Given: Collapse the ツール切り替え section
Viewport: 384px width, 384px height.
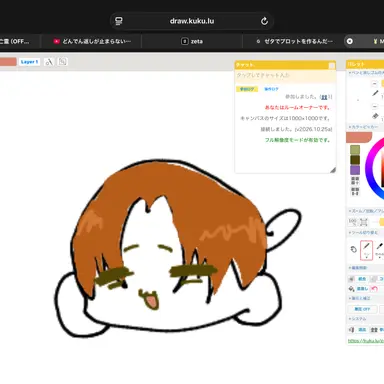Looking at the screenshot, I should point(364,233).
